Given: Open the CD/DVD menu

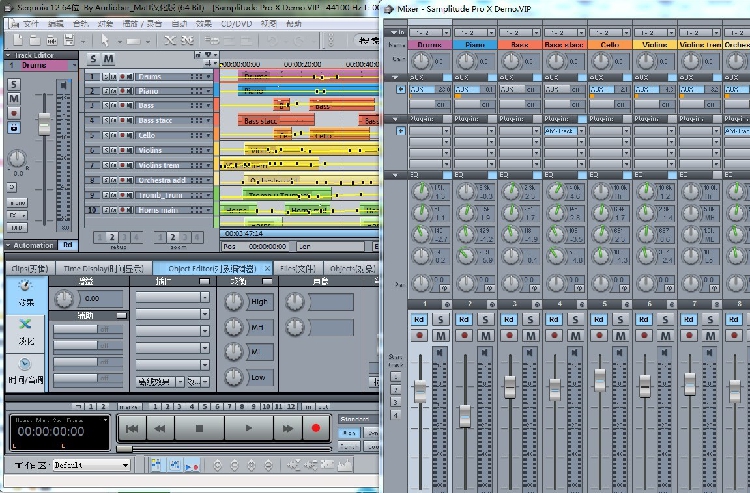Looking at the screenshot, I should pos(236,23).
